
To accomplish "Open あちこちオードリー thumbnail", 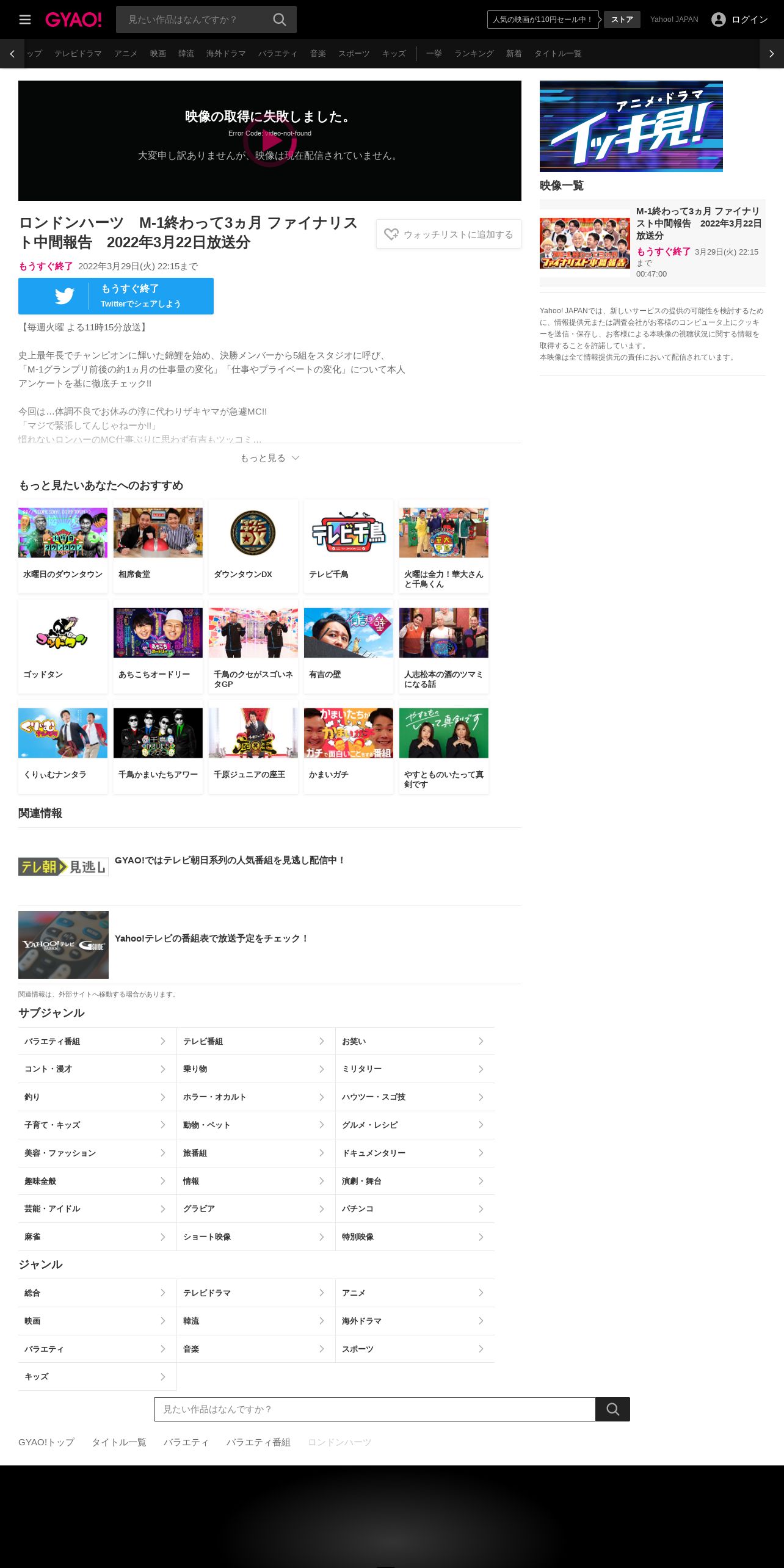I will (158, 633).
